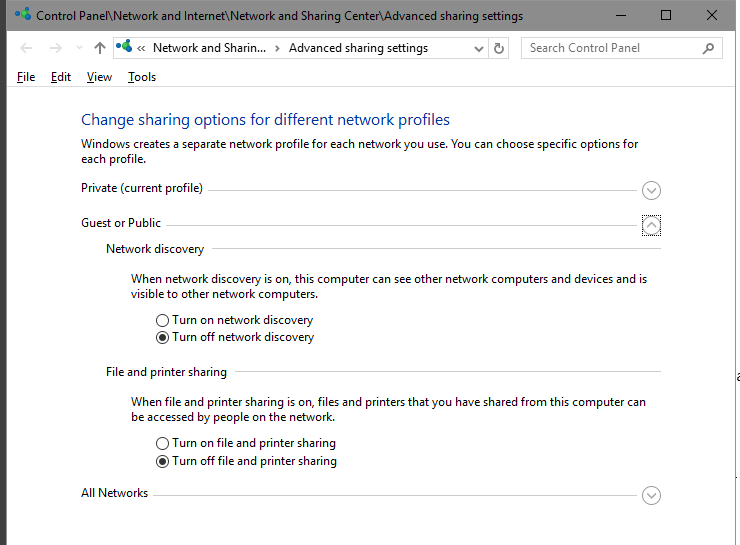The height and width of the screenshot is (545, 740).
Task: Click the Control Panel network icon in the title bar
Action: coord(23,15)
